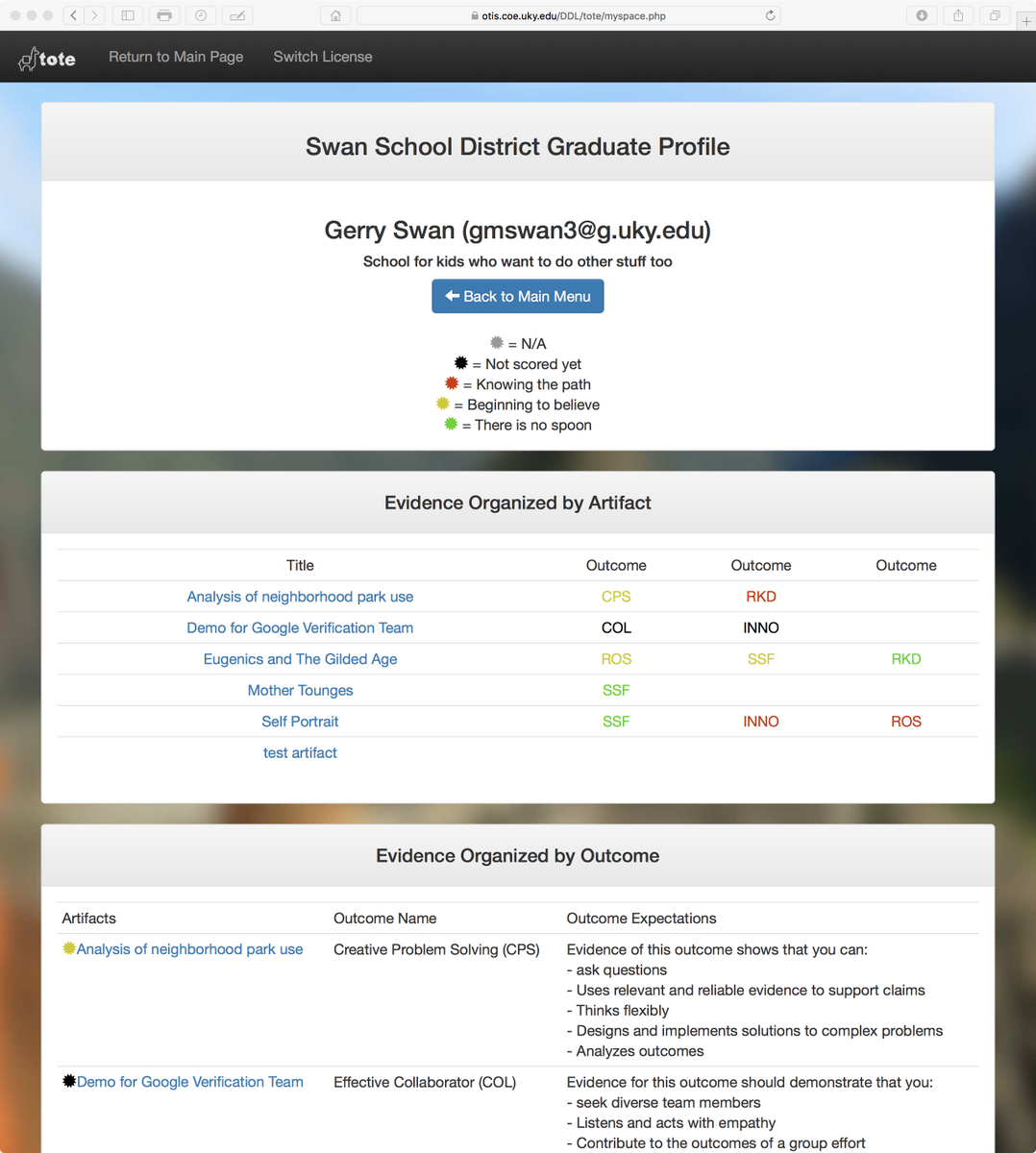Viewport: 1036px width, 1153px height.
Task: Click the gray N/A legend star
Action: click(497, 342)
